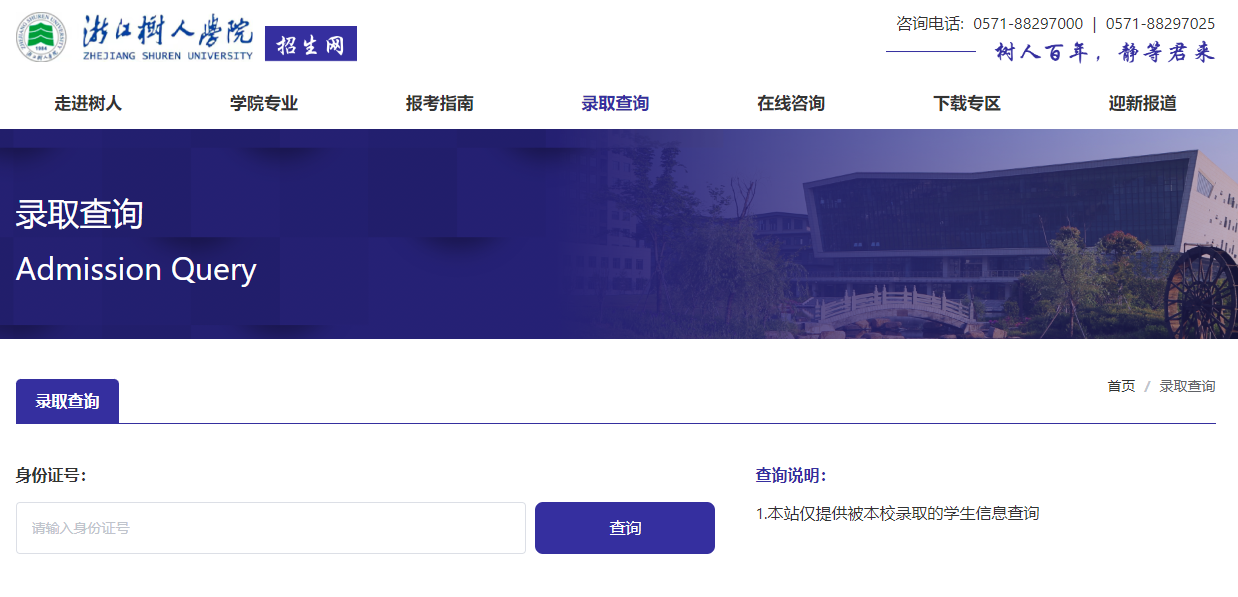Click the 0571-88297025 phone number
Image resolution: width=1238 pixels, height=597 pixels.
[1161, 23]
